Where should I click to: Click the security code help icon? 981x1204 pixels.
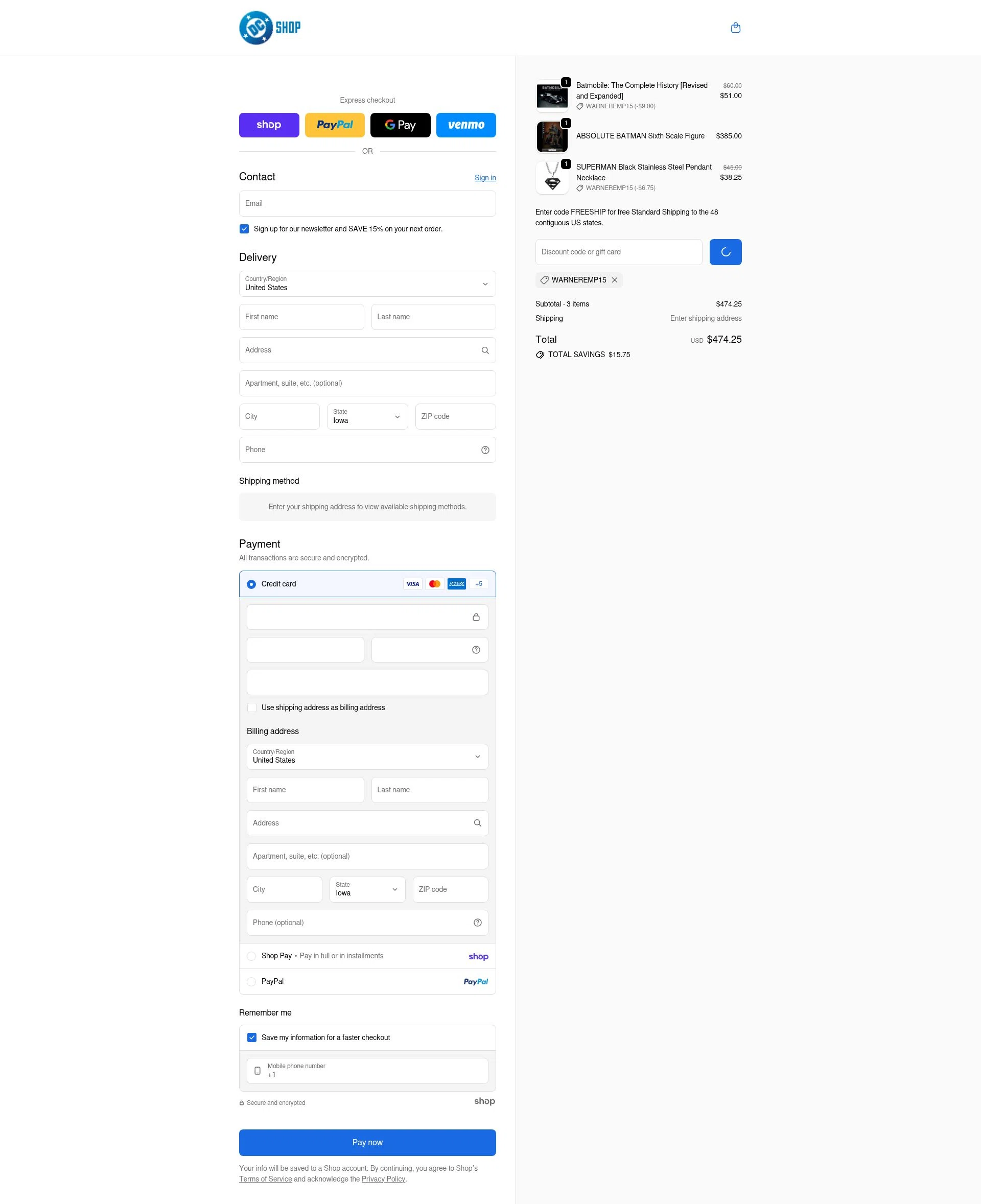[476, 649]
